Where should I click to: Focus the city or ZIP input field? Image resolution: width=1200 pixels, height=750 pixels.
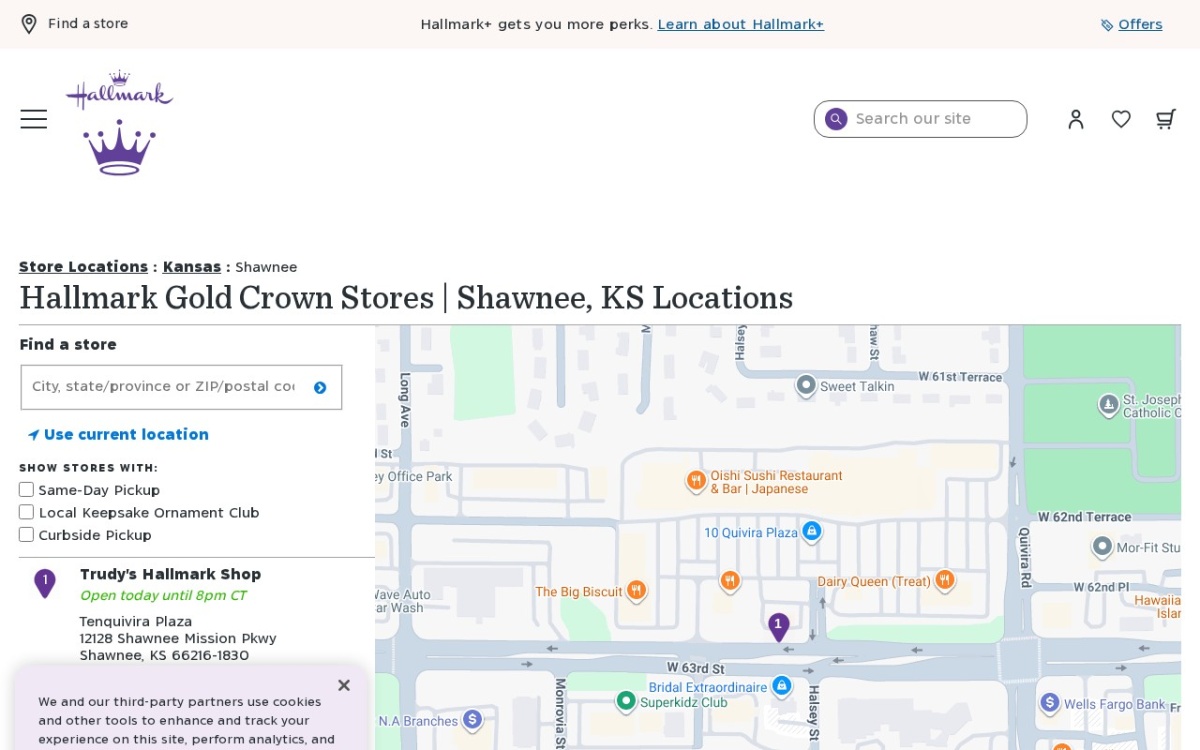click(x=181, y=387)
